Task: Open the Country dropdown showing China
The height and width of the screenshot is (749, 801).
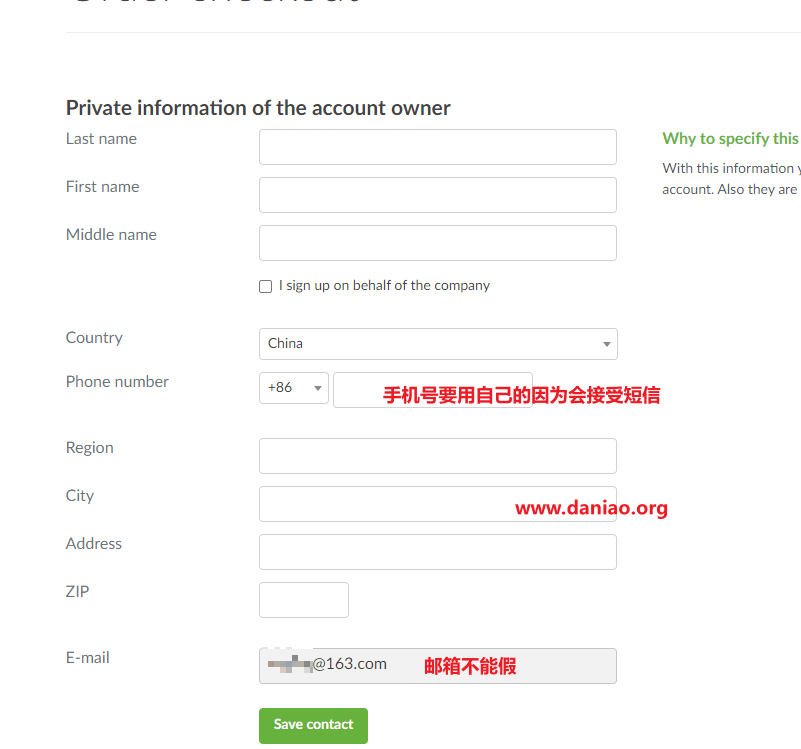Action: [x=438, y=344]
